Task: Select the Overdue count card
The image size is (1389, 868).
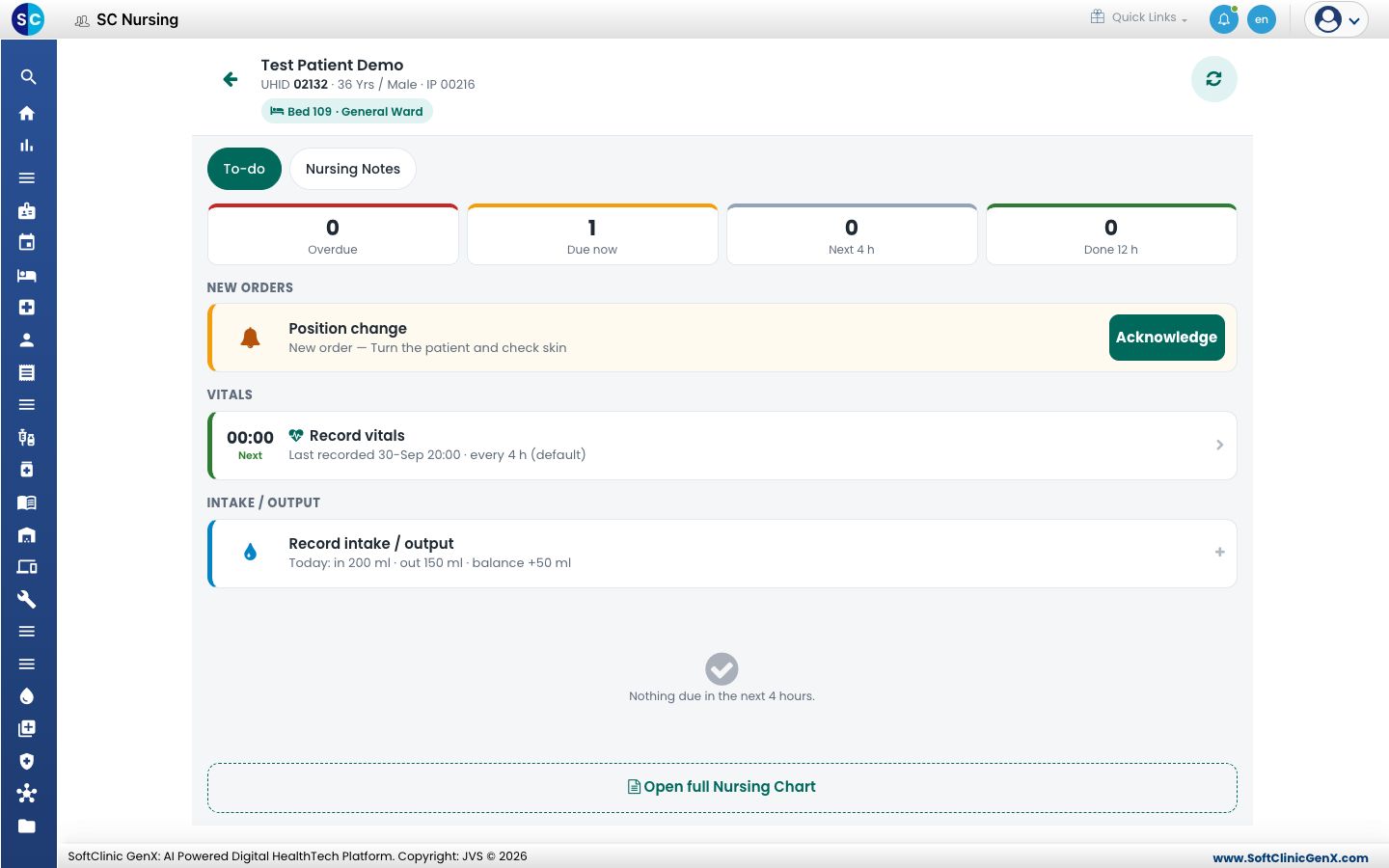Action: (333, 234)
